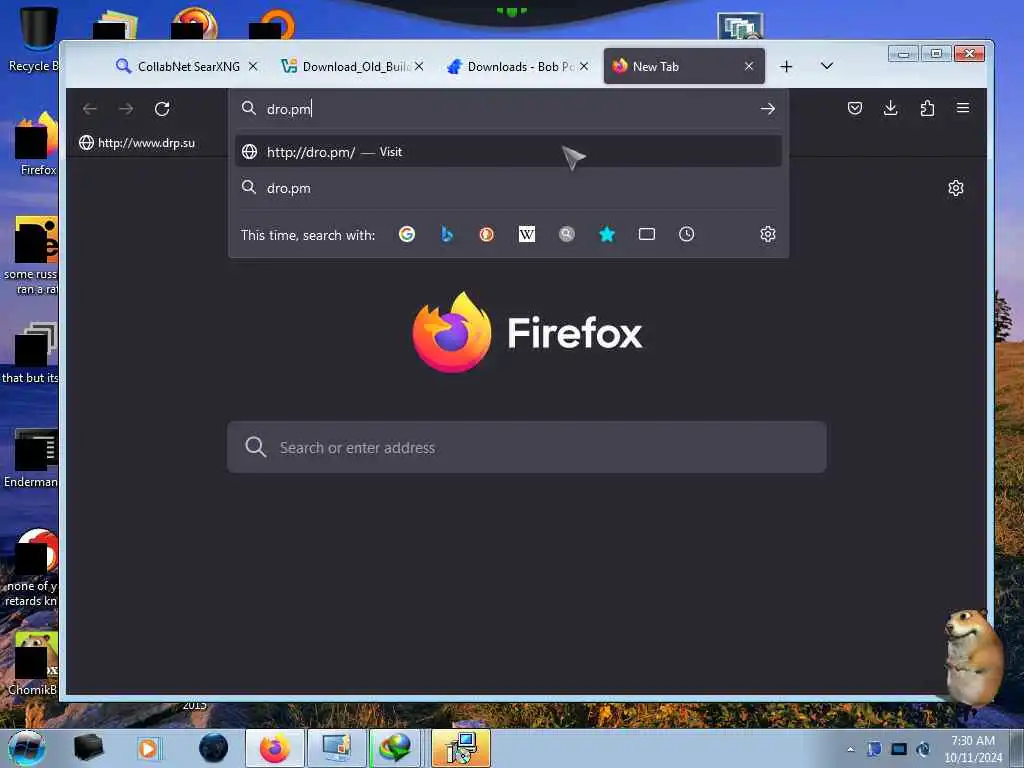Personalize New Tab gear icon
1024x768 pixels.
coord(955,188)
